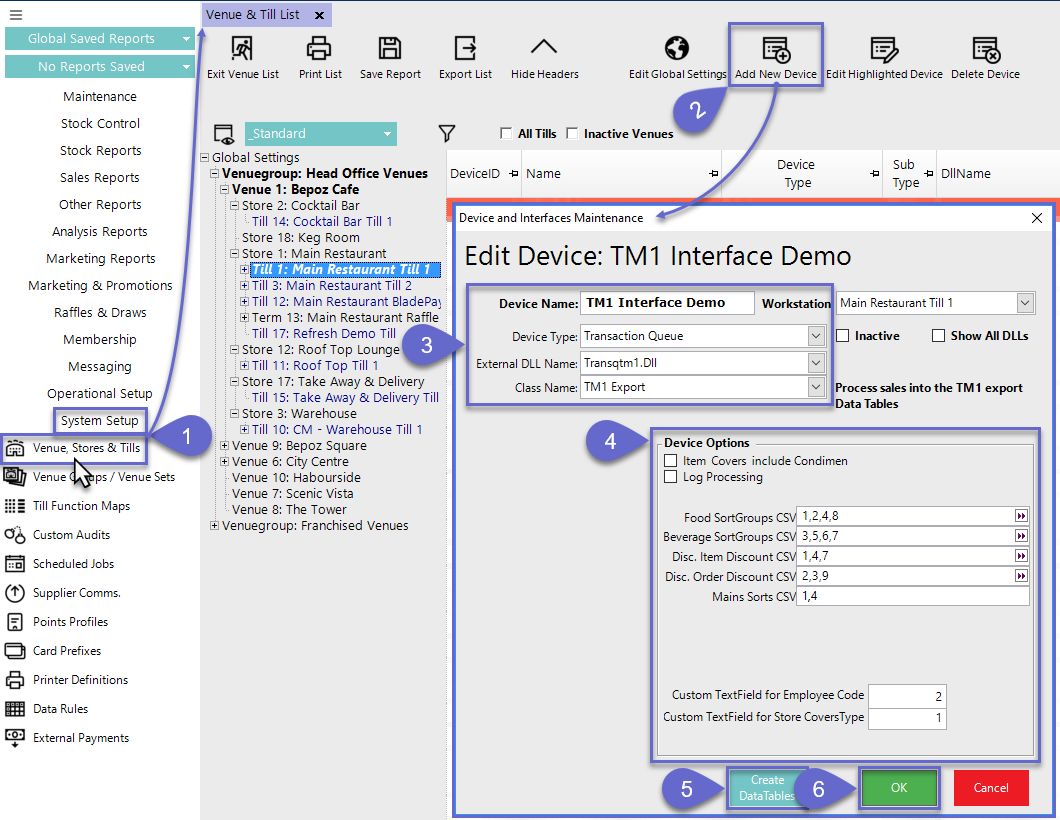Expand the Venue 9: Bepoz Square node
Viewport: 1060px width, 820px height.
[x=225, y=446]
